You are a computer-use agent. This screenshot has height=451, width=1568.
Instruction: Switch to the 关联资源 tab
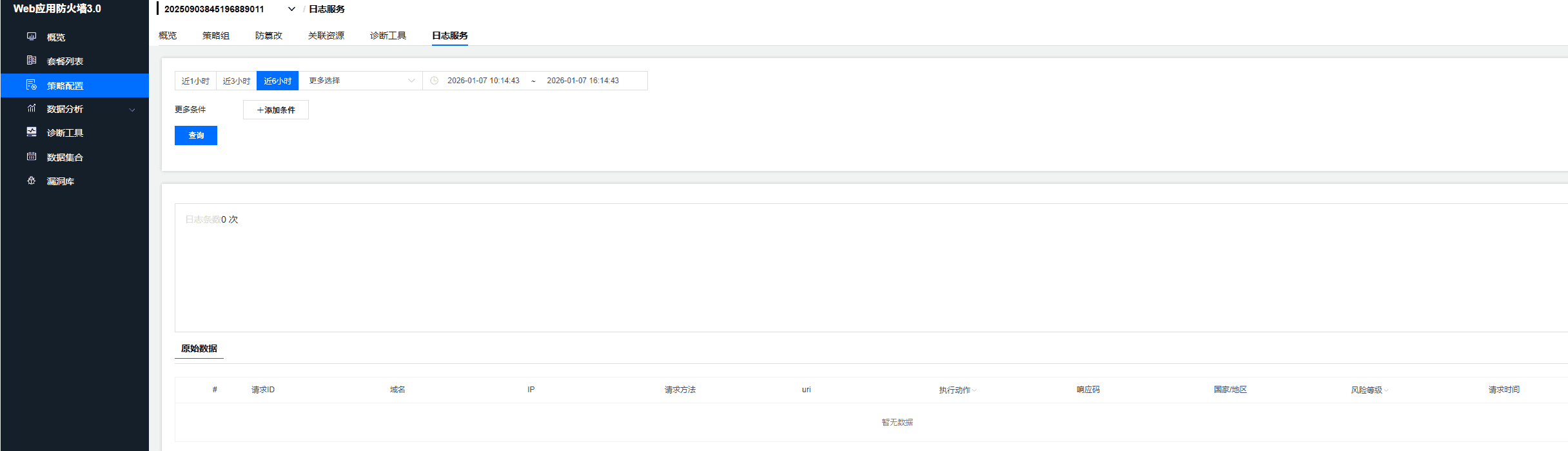pyautogui.click(x=326, y=35)
